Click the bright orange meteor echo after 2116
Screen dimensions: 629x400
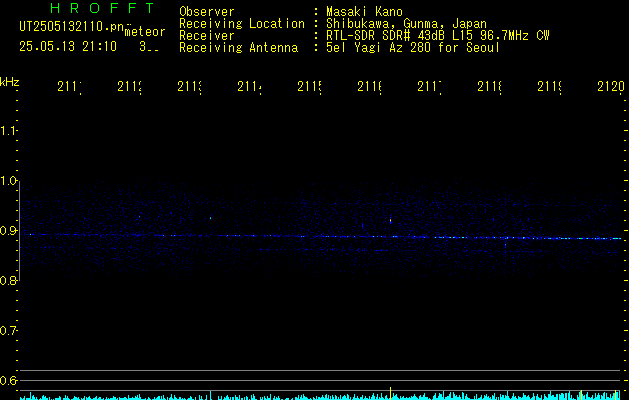pyautogui.click(x=390, y=220)
